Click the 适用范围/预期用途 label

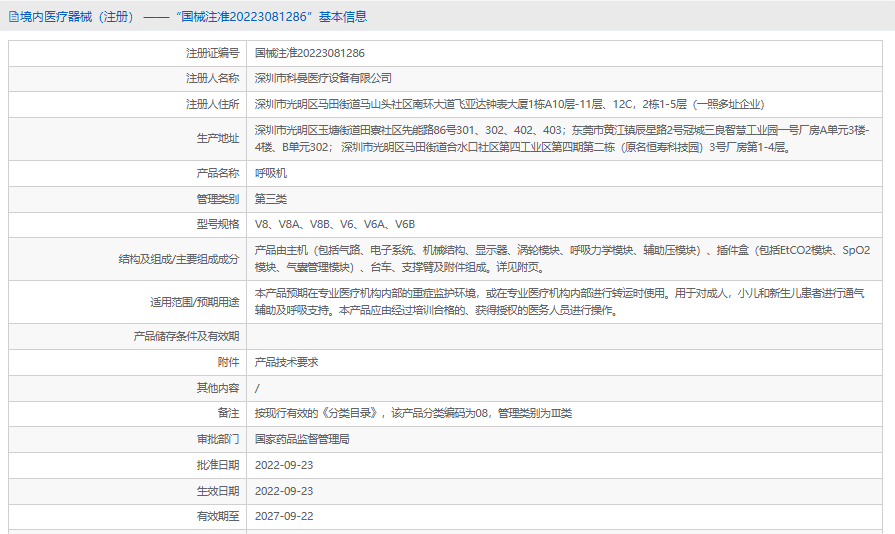[x=195, y=302]
